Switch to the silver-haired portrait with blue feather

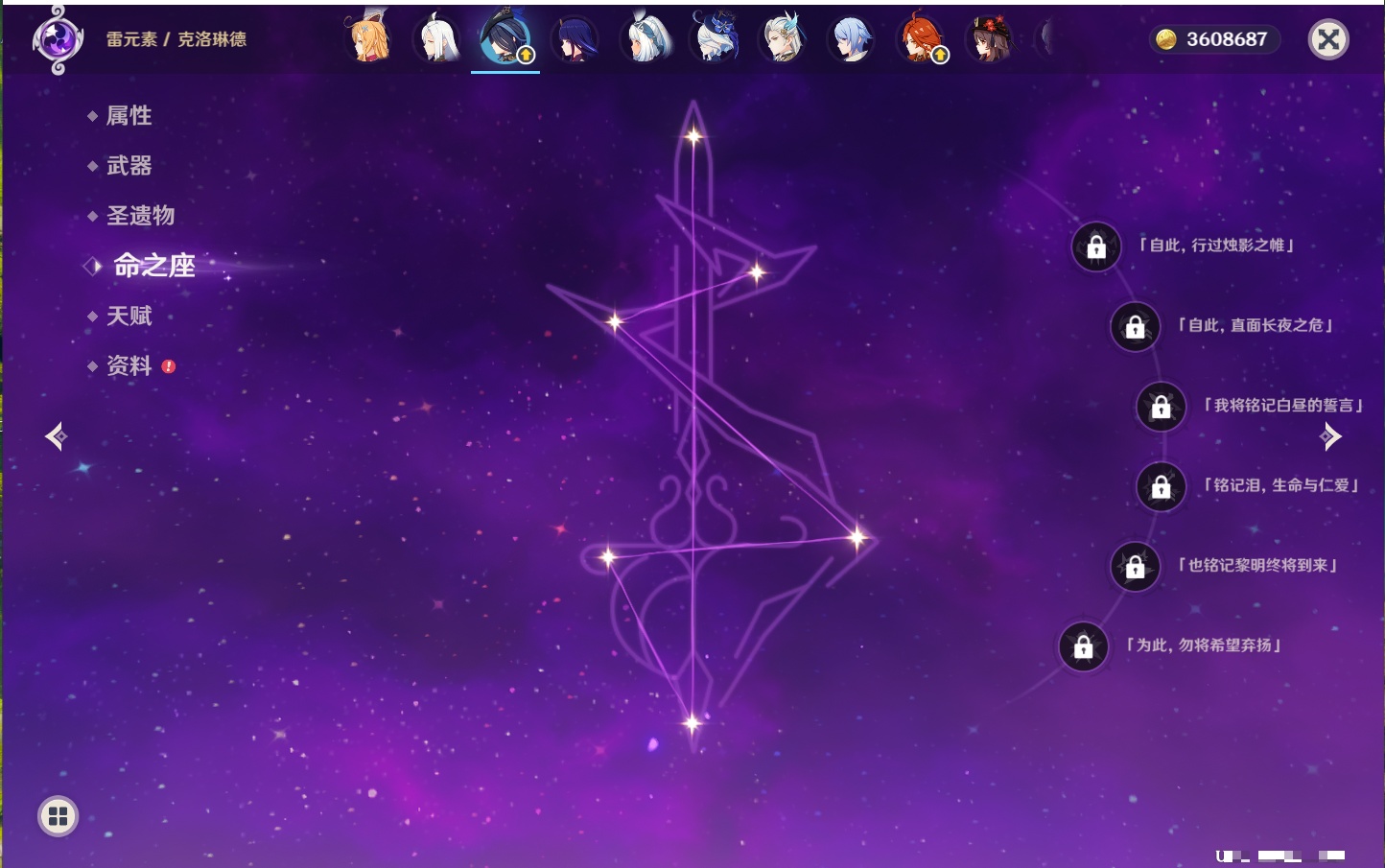pos(783,39)
